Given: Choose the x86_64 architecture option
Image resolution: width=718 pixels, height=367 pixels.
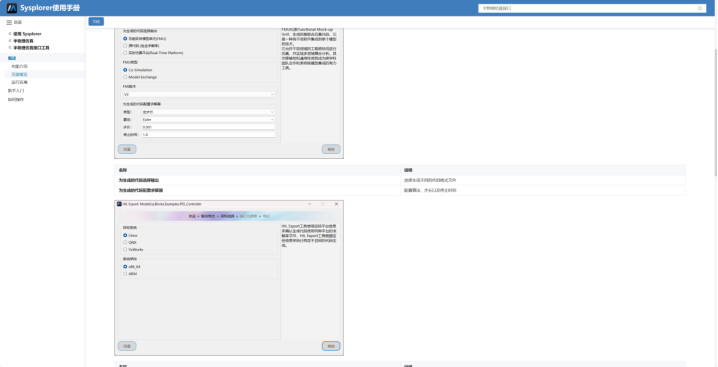Looking at the screenshot, I should (x=125, y=266).
